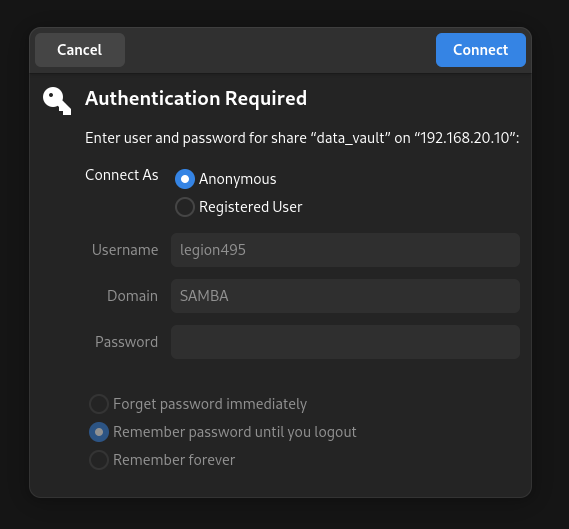Click the Cancel button
The height and width of the screenshot is (529, 569).
[x=80, y=50]
